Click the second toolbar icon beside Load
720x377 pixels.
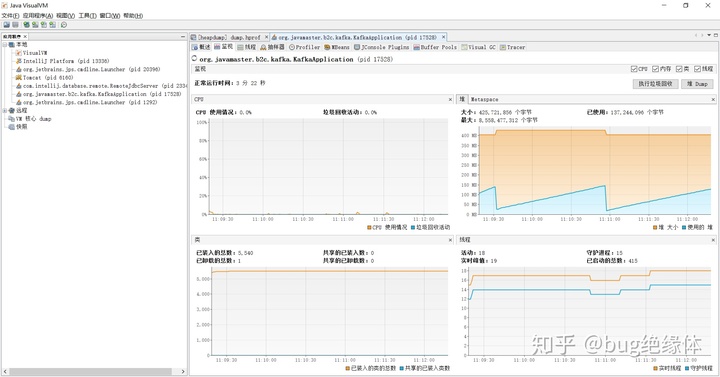coord(15,25)
